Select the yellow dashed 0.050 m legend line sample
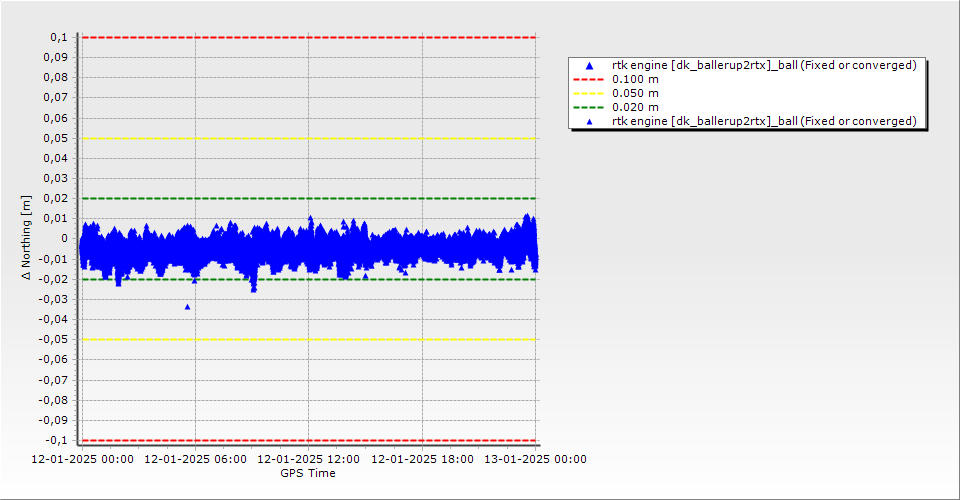The width and height of the screenshot is (960, 500). coord(588,94)
